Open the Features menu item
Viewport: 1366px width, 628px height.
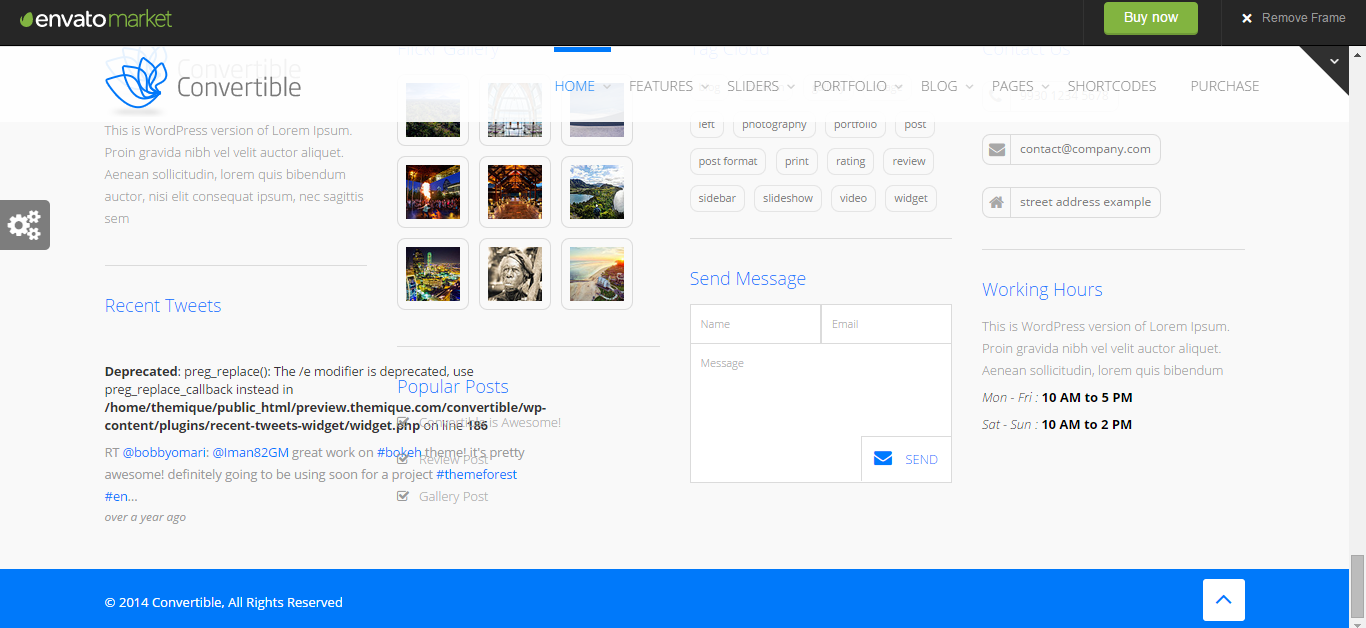[x=661, y=86]
